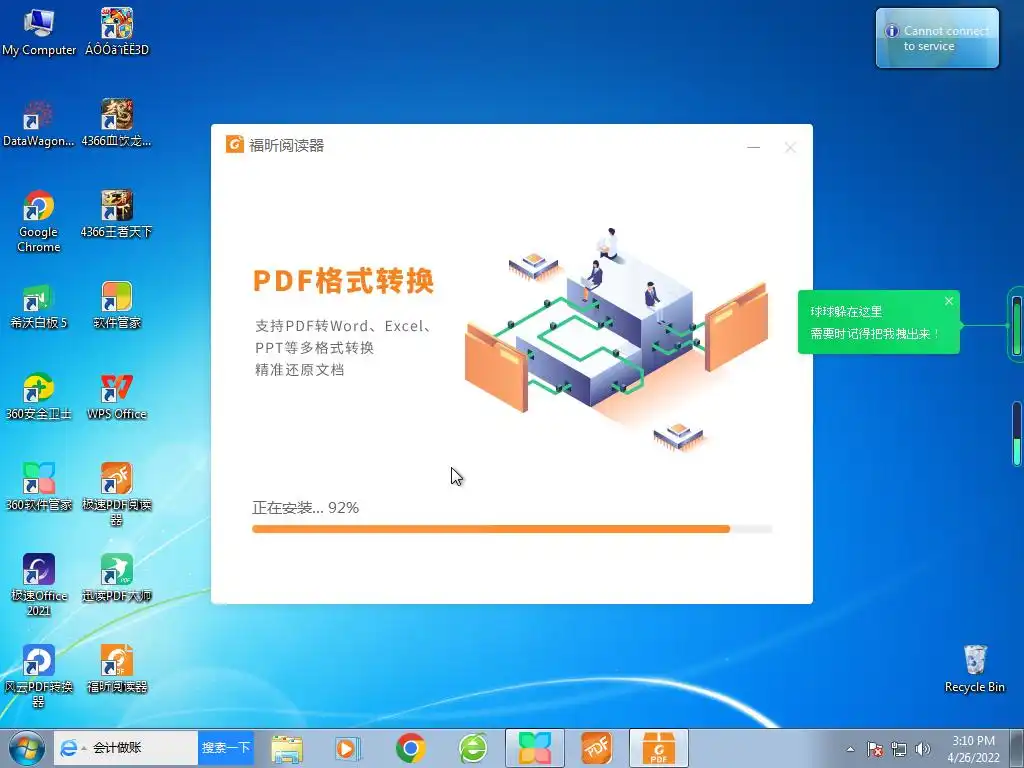Open 迅读PDF大师 desktop shortcut
Image resolution: width=1024 pixels, height=768 pixels.
click(117, 579)
